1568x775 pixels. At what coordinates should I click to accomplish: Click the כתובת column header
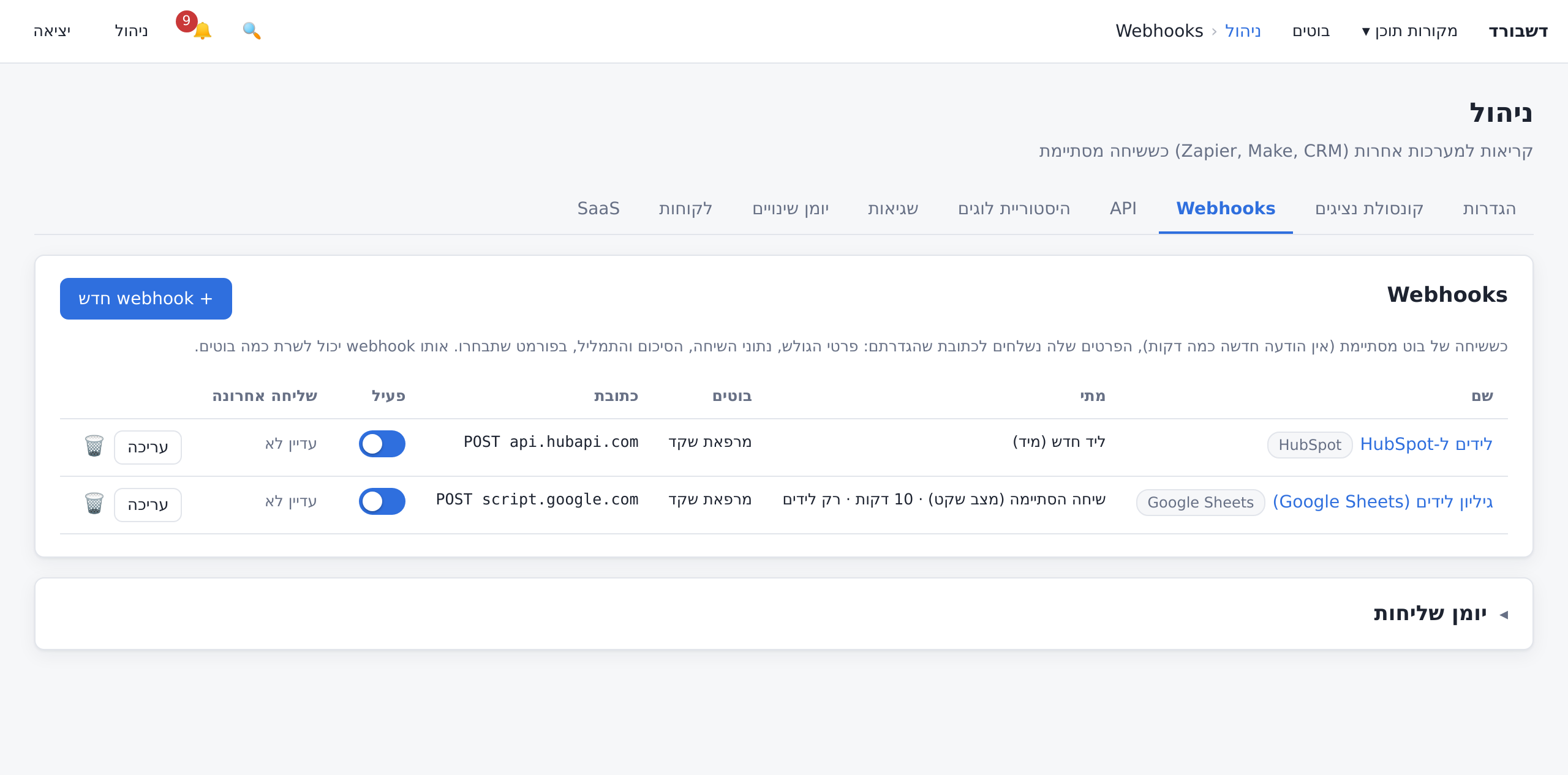616,396
